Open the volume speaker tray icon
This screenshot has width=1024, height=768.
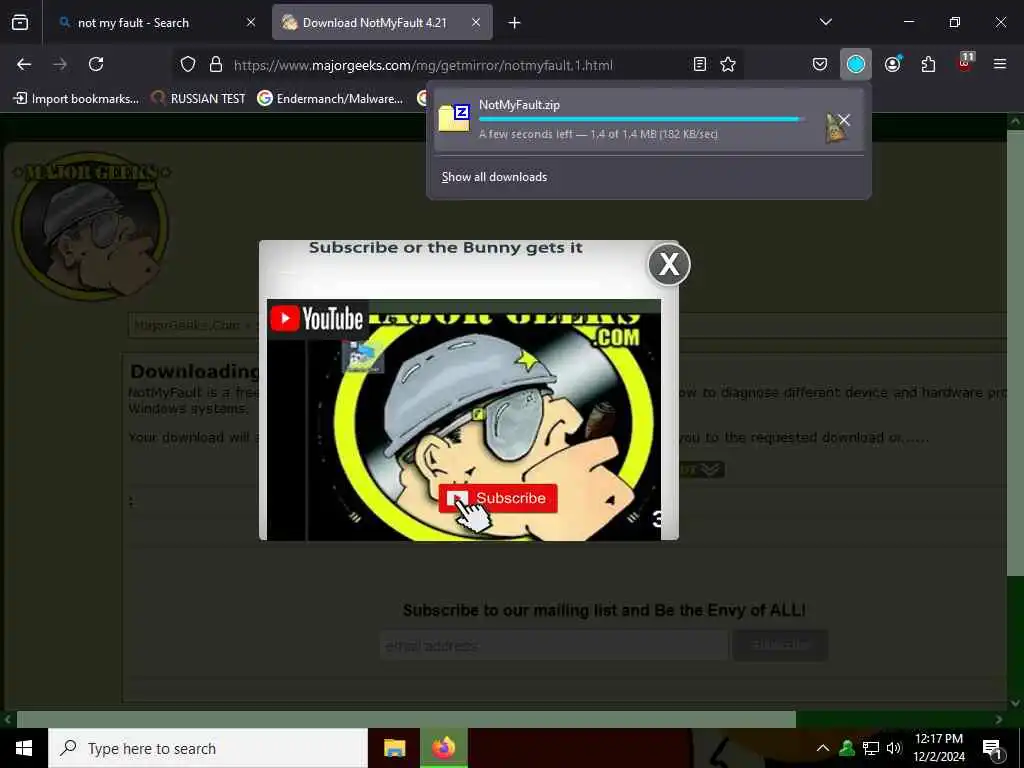[894, 748]
